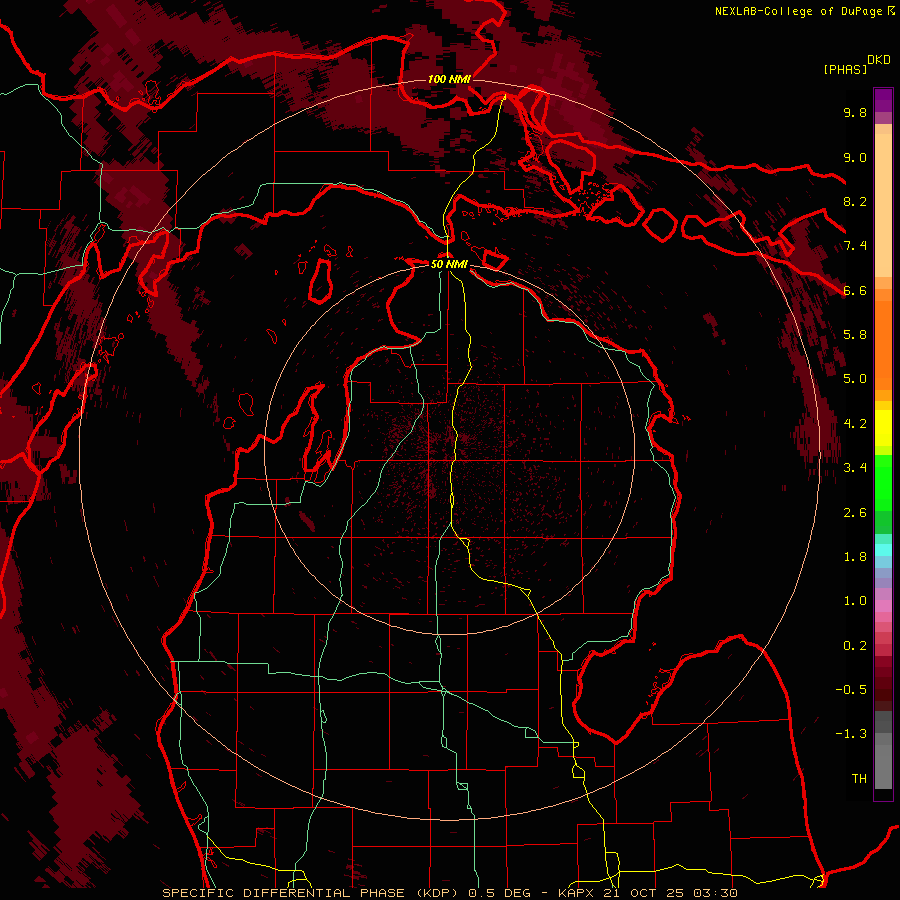Click the -0.5 scale value
900x900 pixels.
click(x=851, y=690)
